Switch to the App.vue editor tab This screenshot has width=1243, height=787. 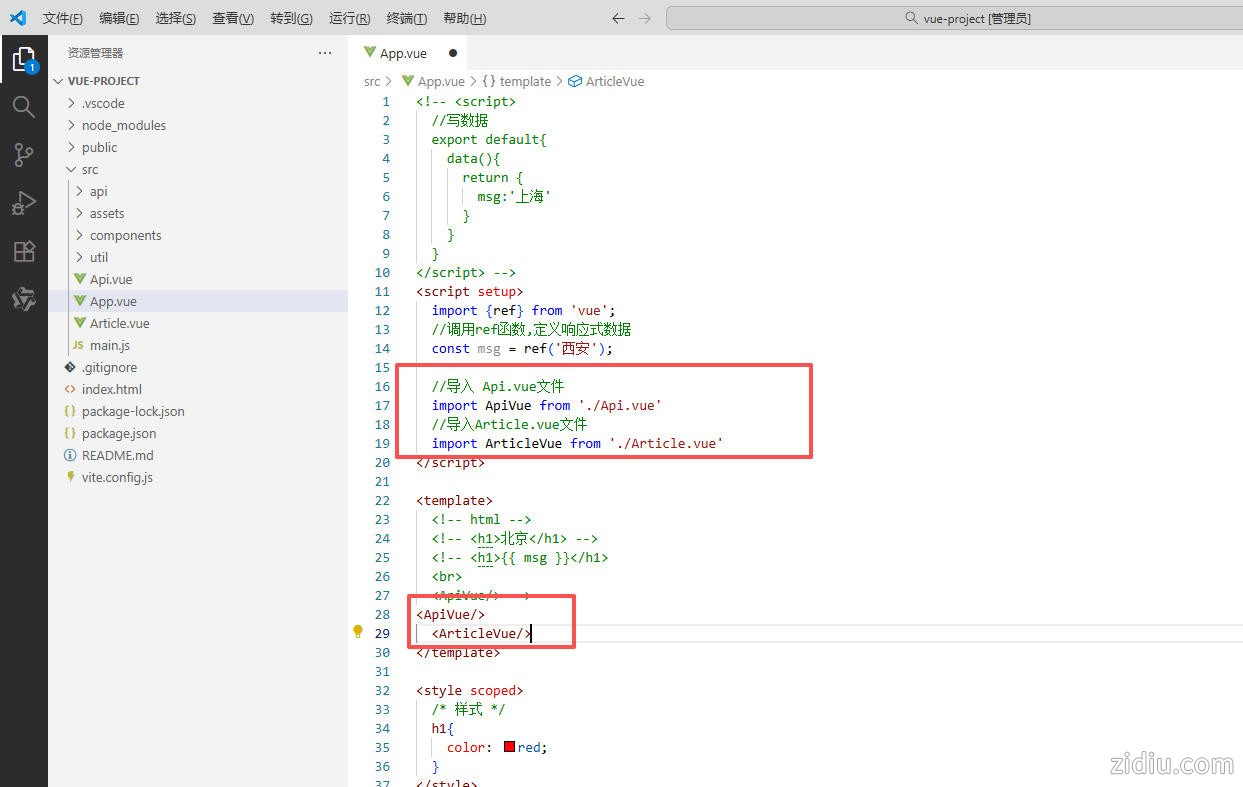point(403,53)
